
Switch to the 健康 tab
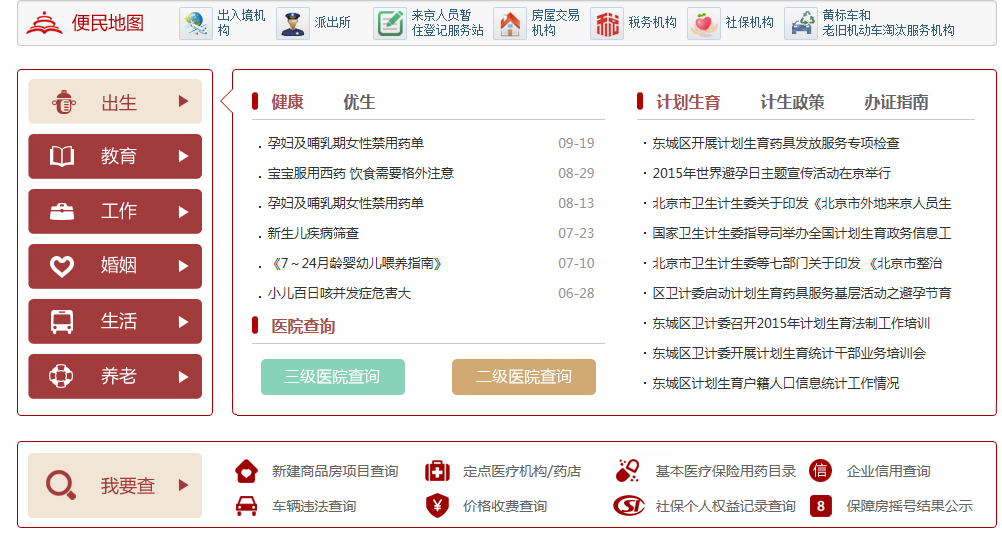tap(287, 102)
